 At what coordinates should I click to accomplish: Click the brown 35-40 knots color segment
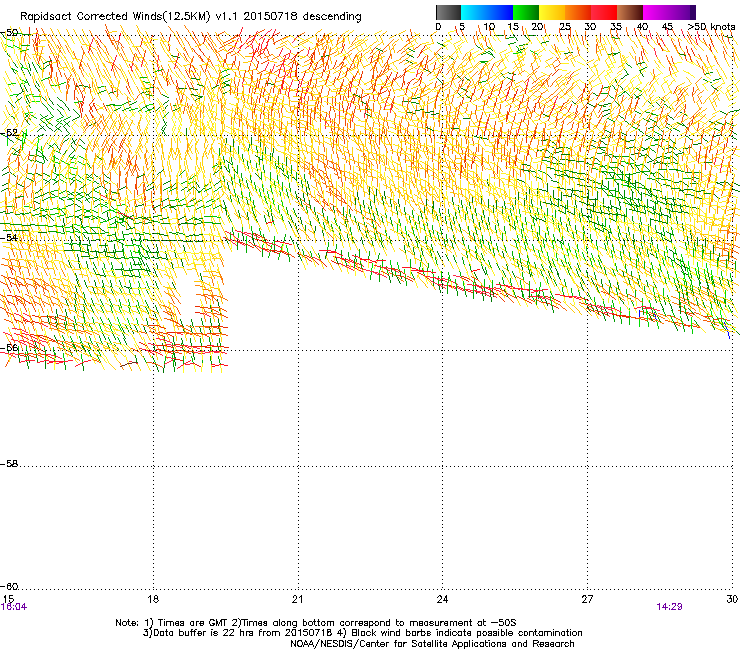pyautogui.click(x=630, y=12)
